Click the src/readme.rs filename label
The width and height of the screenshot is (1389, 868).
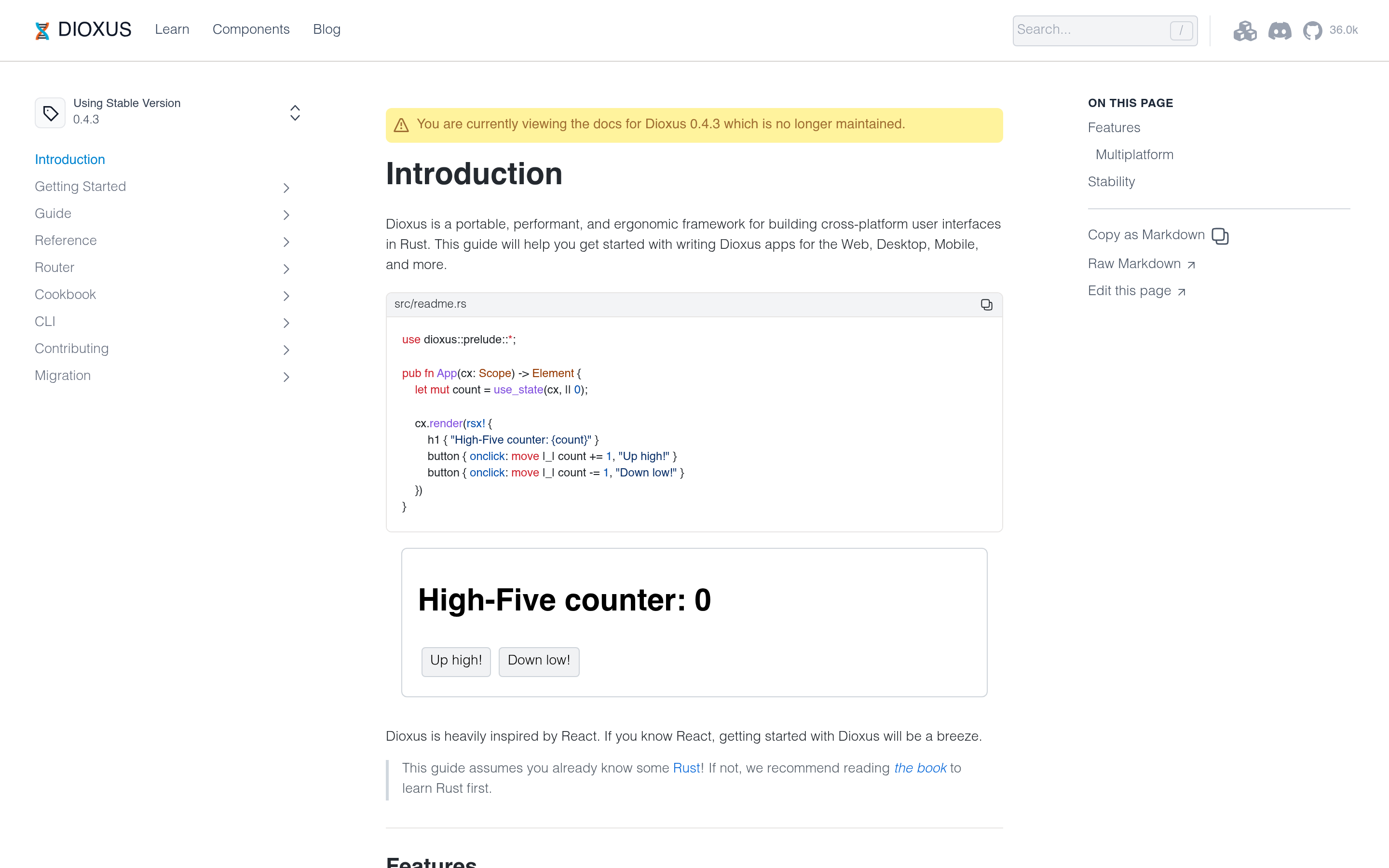coord(430,304)
